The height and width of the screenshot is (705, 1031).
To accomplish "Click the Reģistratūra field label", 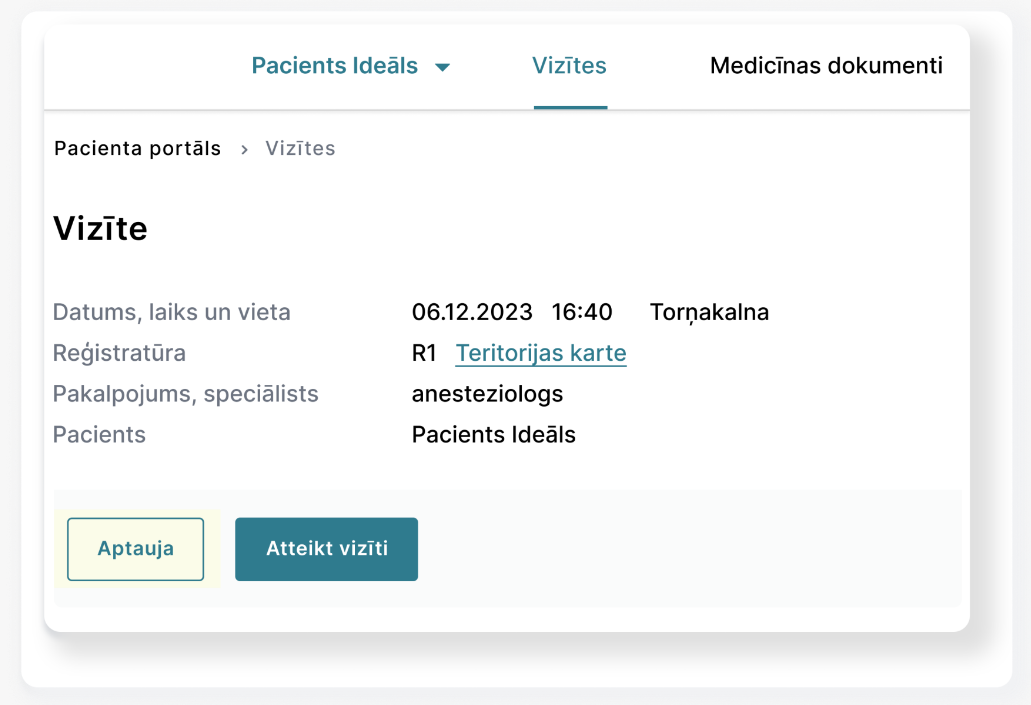I will pos(119,353).
